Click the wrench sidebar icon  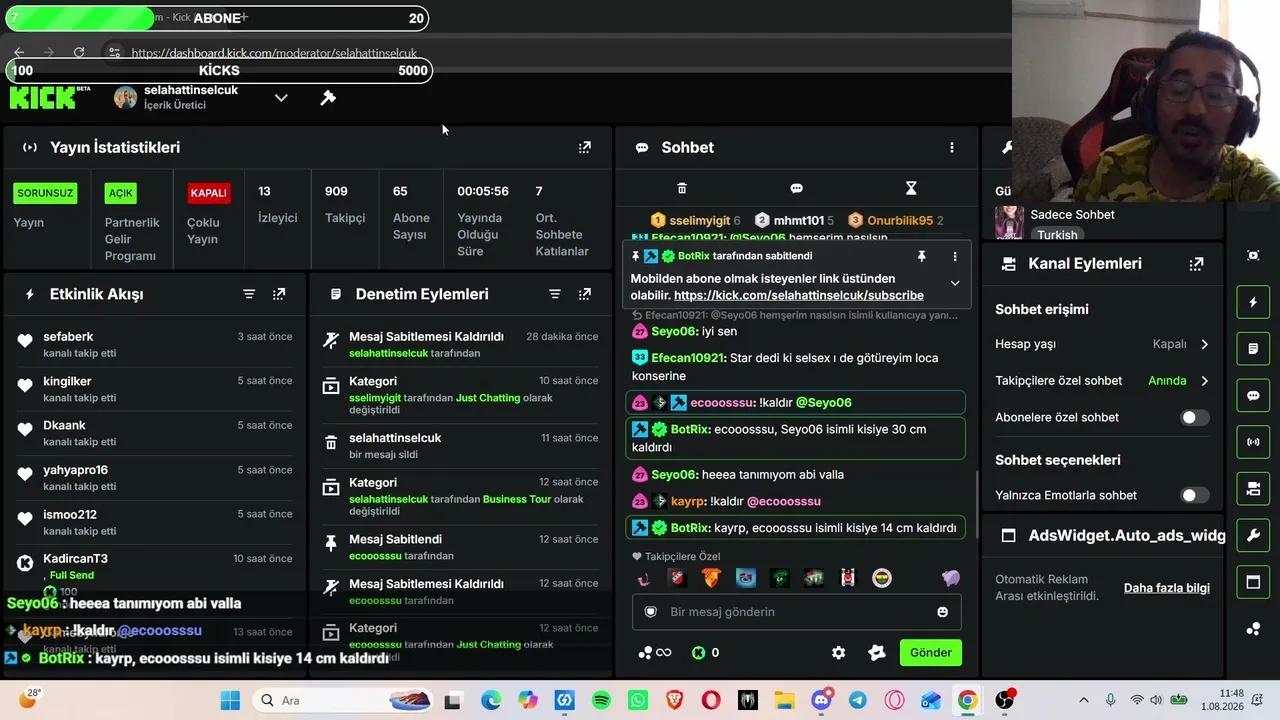[x=1253, y=535]
